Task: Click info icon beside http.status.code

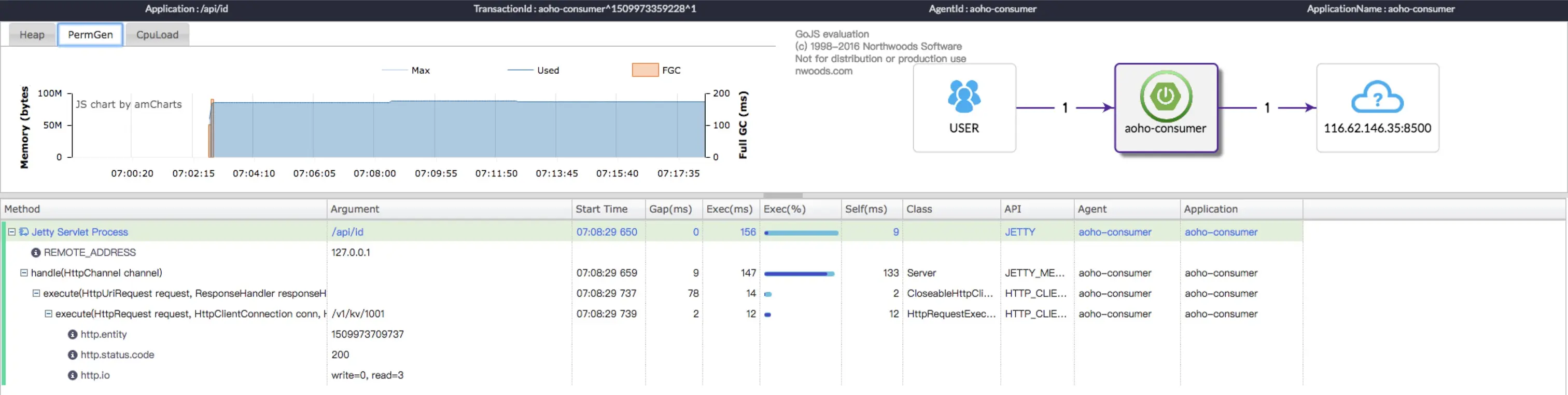Action: point(73,355)
